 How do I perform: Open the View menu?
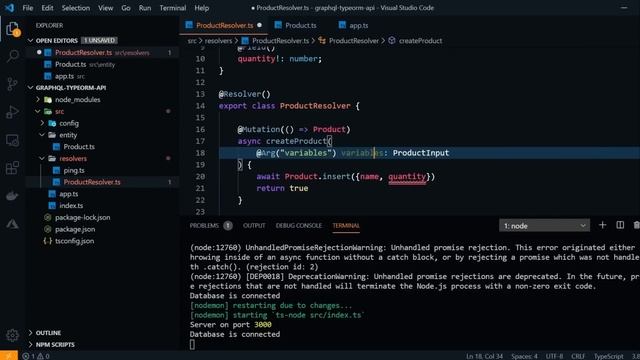point(105,8)
